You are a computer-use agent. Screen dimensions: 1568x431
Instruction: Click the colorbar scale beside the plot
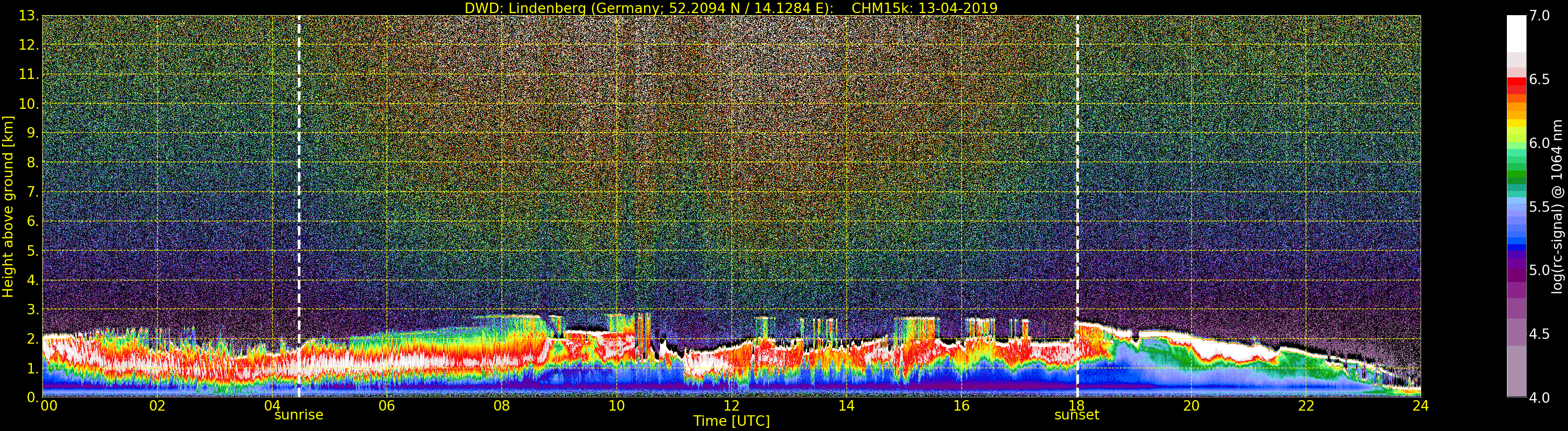[1516, 206]
